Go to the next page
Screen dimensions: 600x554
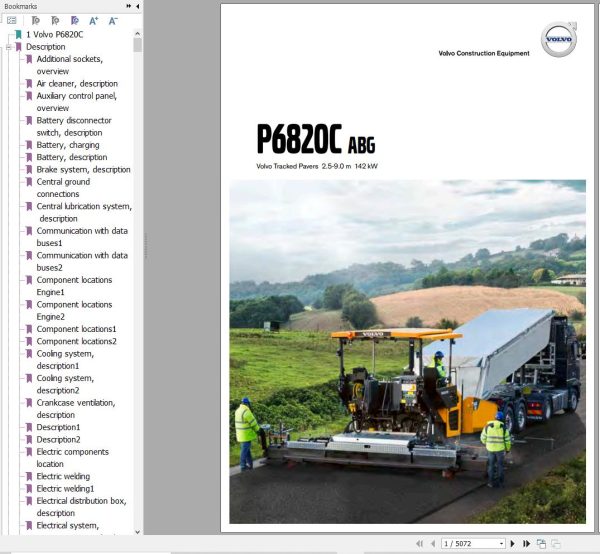(513, 543)
